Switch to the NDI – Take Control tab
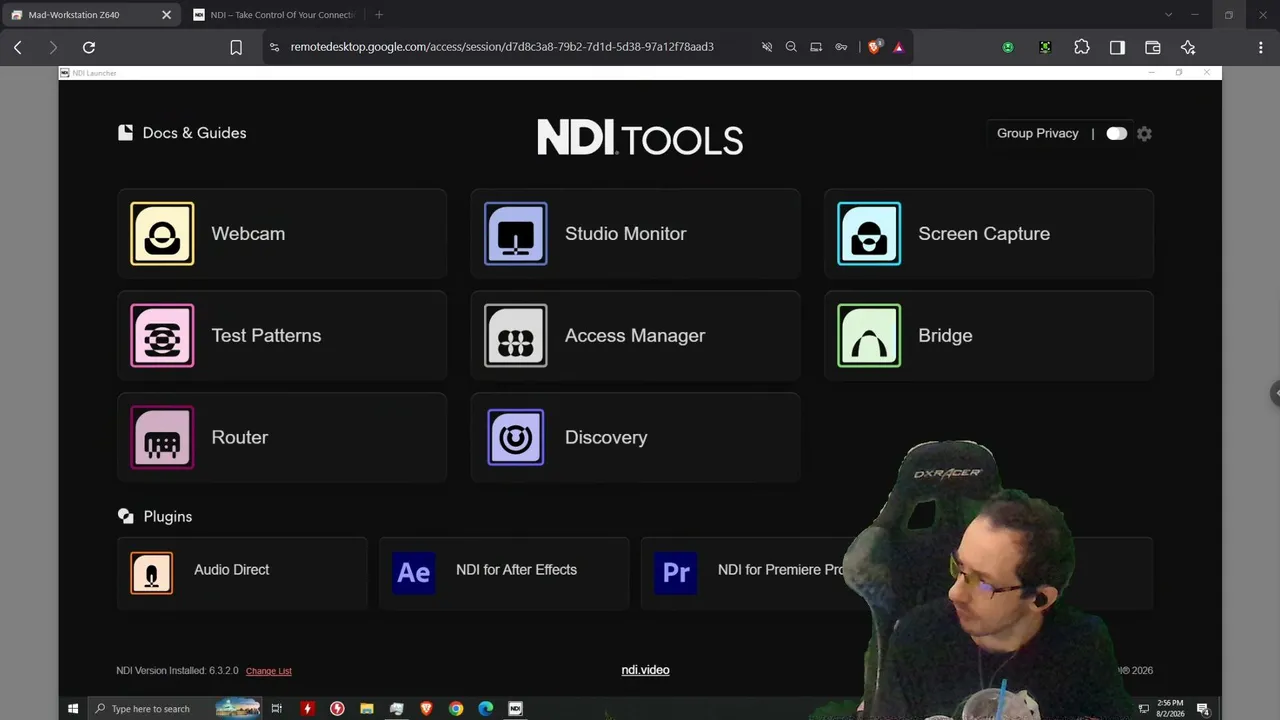 tap(274, 15)
